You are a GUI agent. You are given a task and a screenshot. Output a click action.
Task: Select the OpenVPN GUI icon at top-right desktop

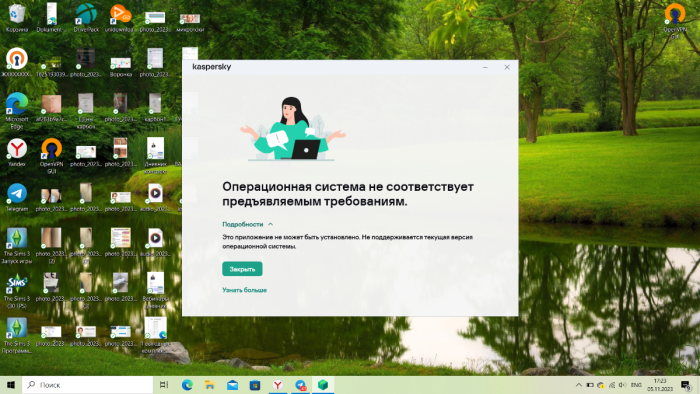tap(675, 21)
